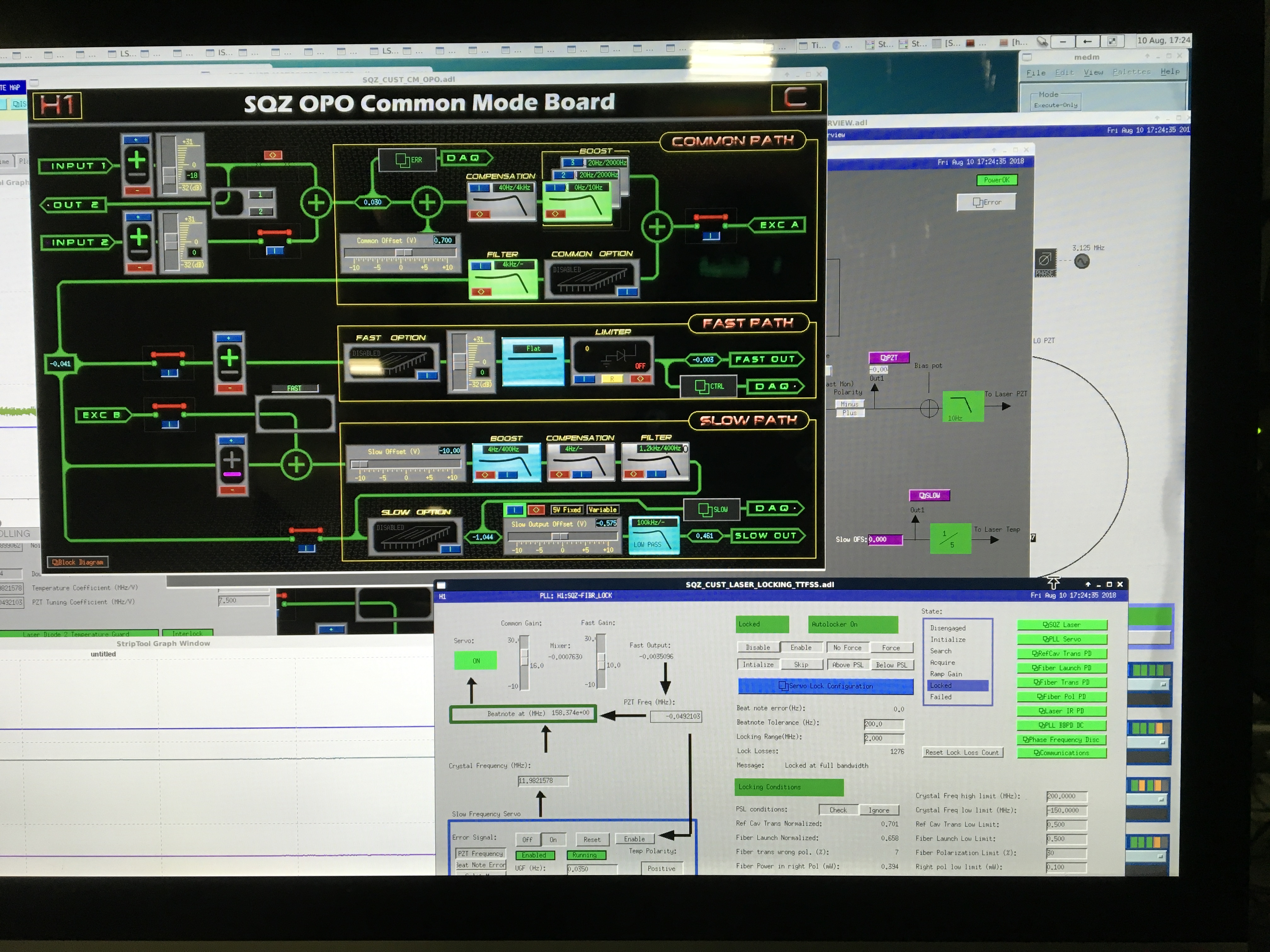This screenshot has width=1270, height=952.
Task: Click the Servo Lock Configuration button
Action: tap(826, 686)
